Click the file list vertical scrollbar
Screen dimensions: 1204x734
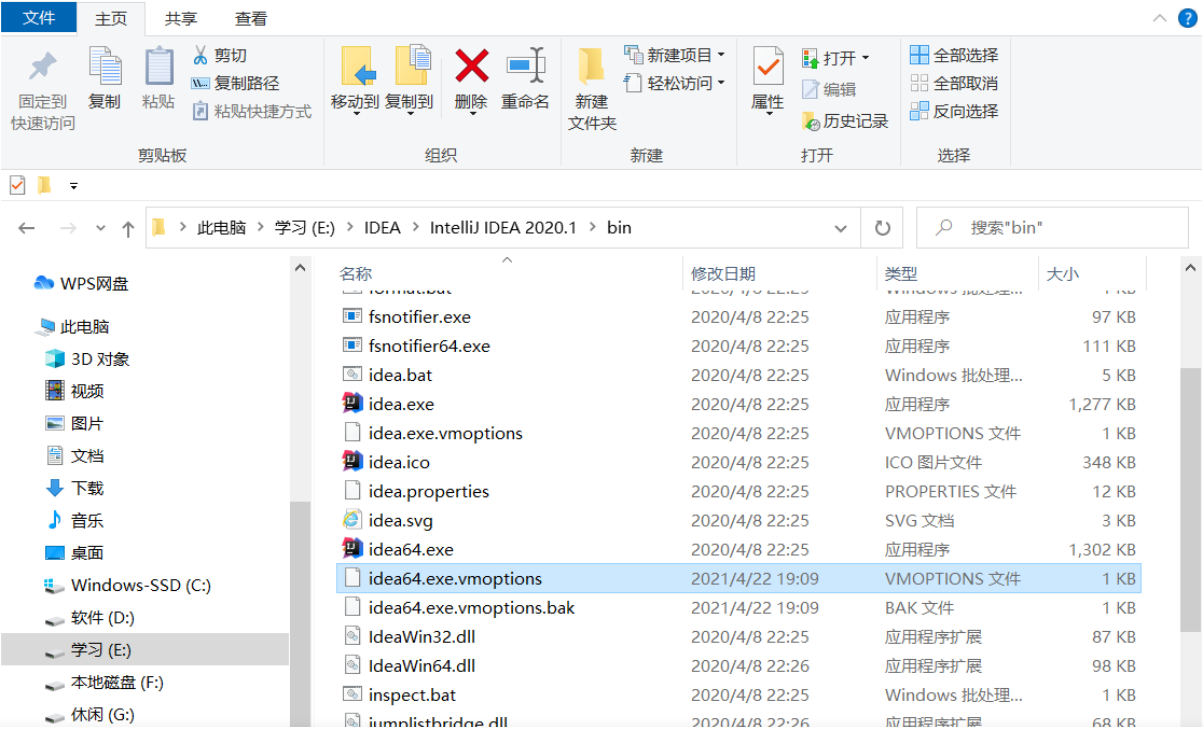coord(1190,500)
